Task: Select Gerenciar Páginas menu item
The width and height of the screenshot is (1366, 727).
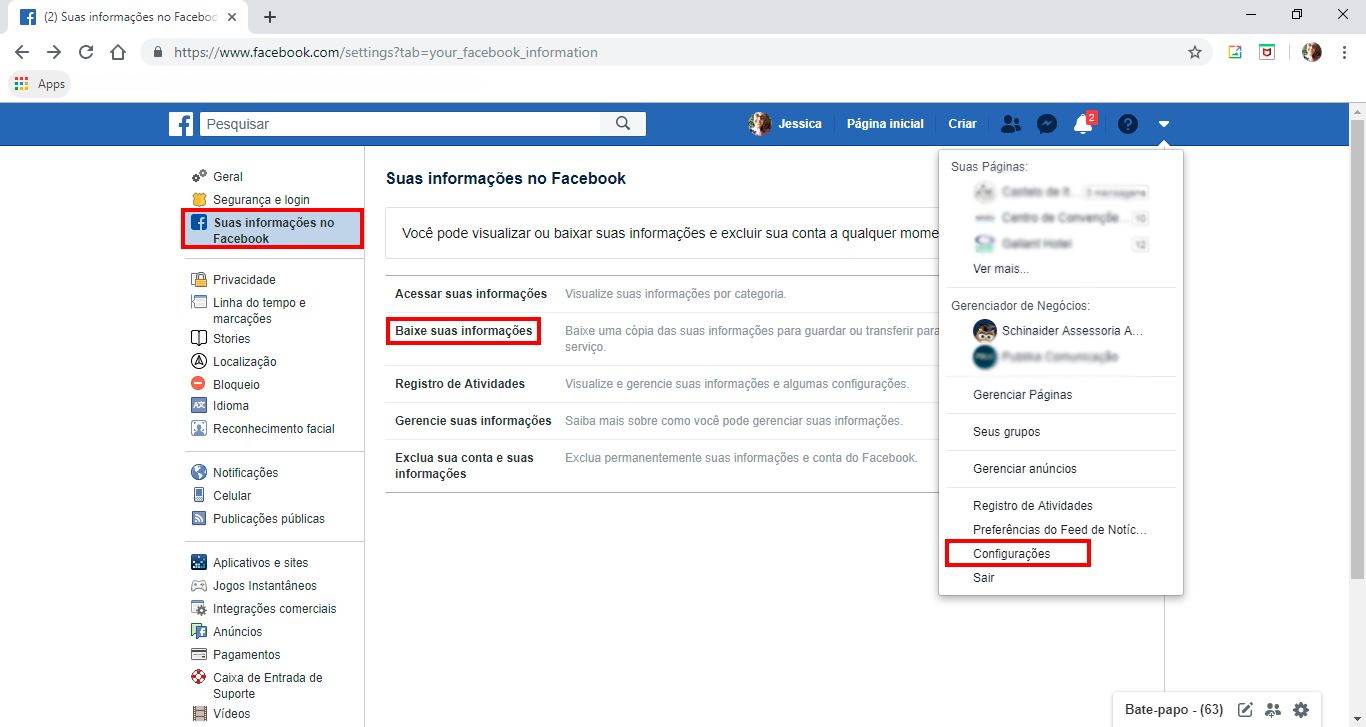Action: coord(1022,395)
